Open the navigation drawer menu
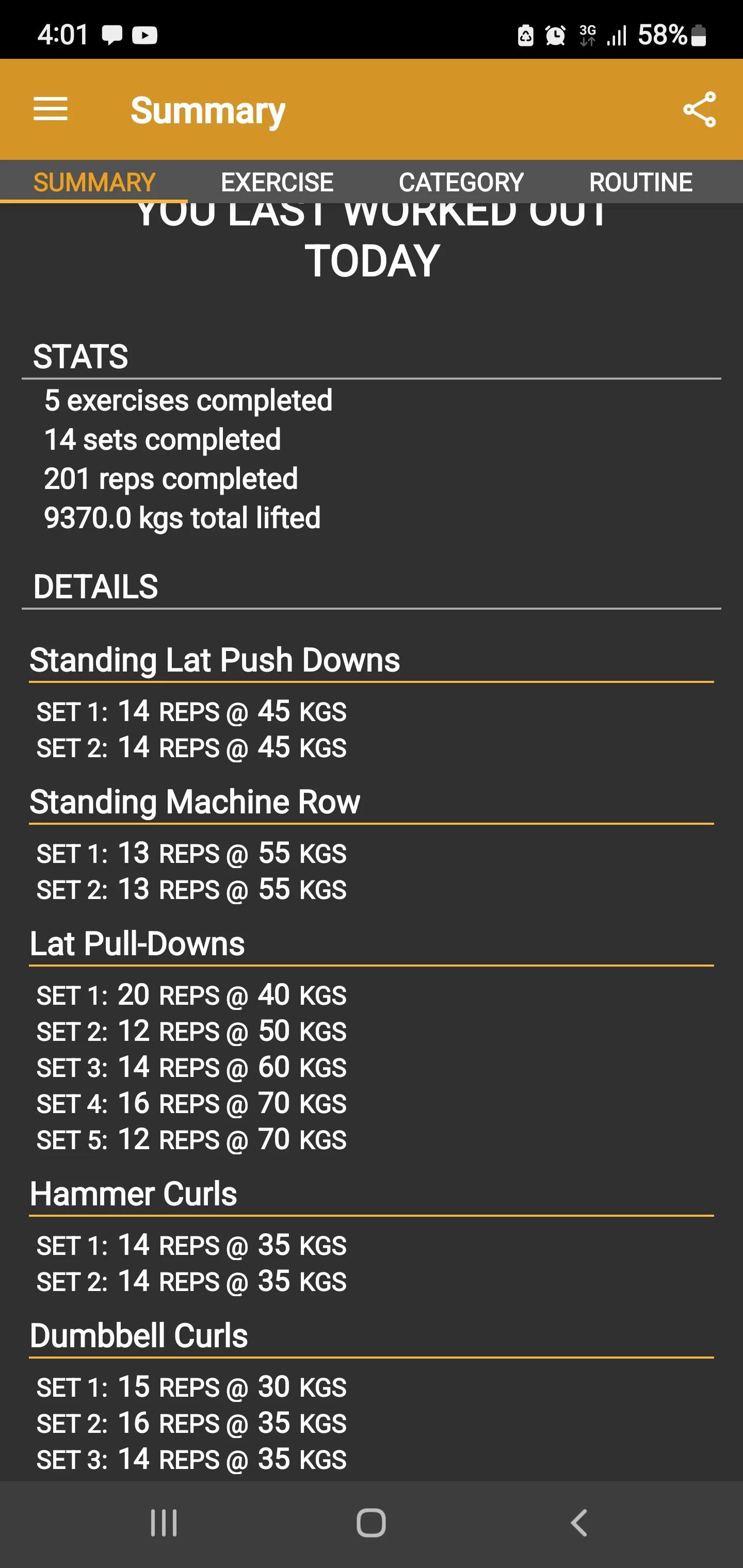Screen dimensions: 743x1568 click(x=51, y=109)
